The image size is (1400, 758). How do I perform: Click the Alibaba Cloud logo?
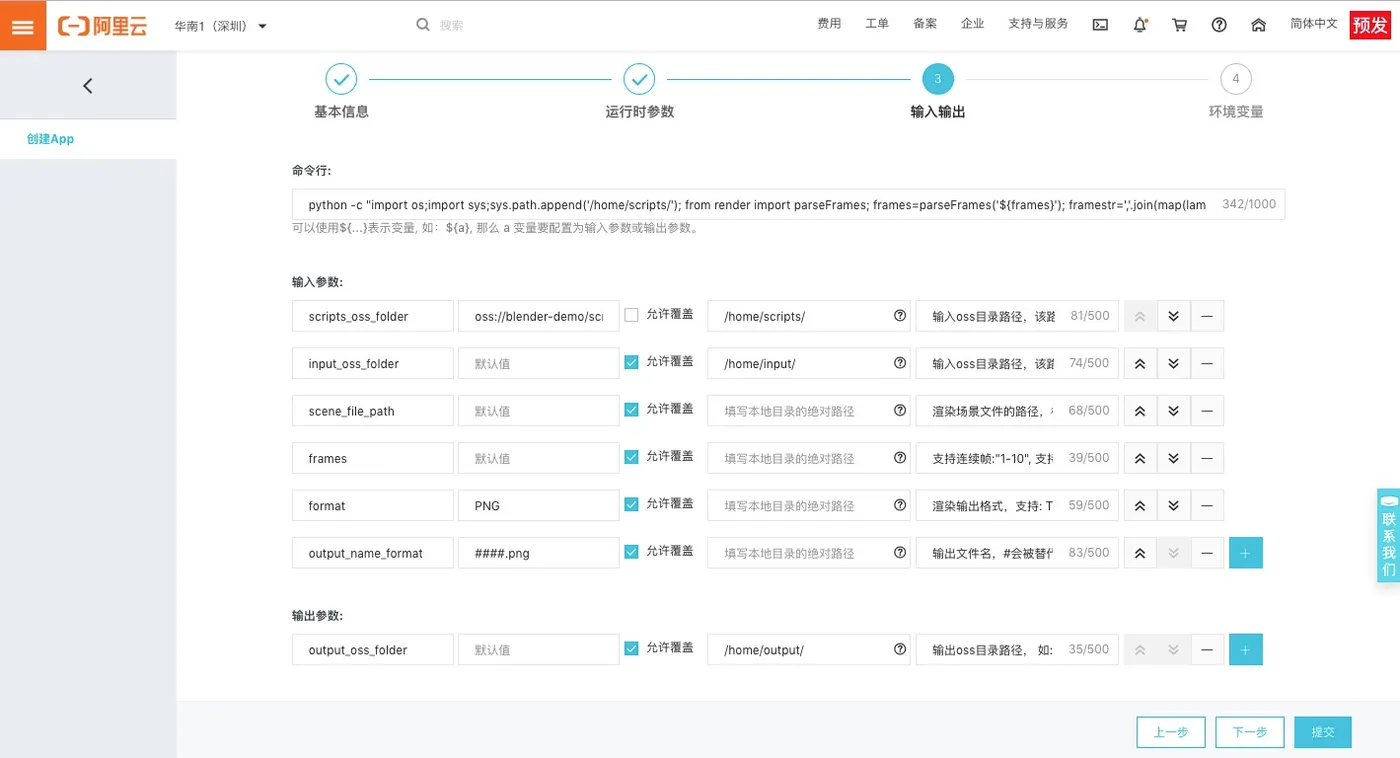103,25
